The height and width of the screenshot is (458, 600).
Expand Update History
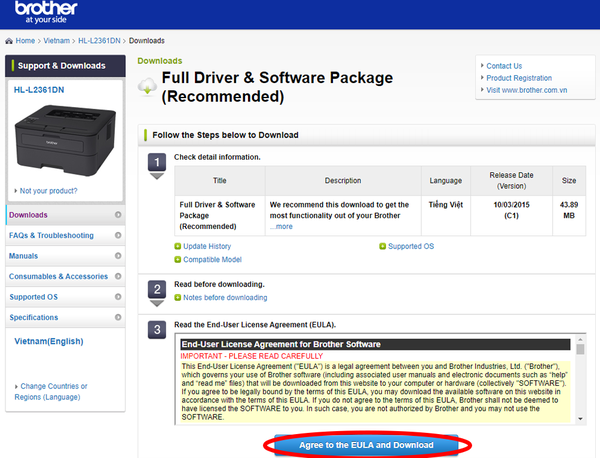(207, 246)
